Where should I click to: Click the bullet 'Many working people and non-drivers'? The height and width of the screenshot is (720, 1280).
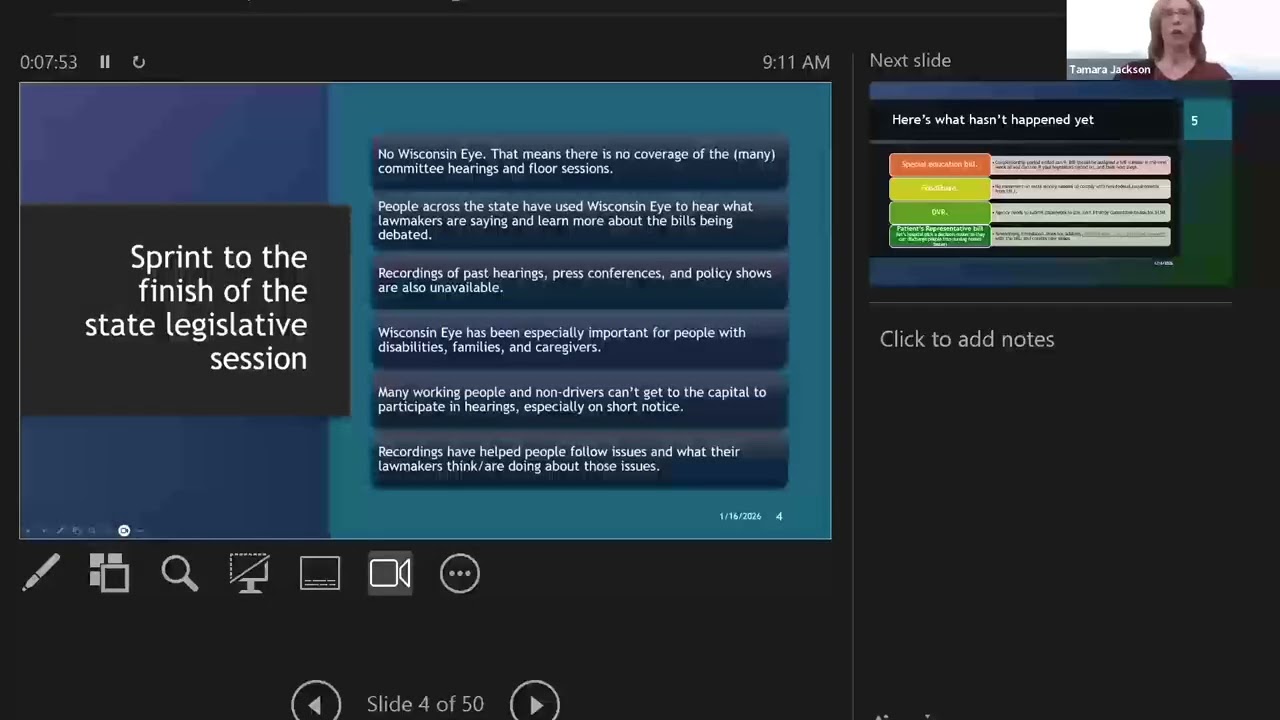tap(578, 399)
